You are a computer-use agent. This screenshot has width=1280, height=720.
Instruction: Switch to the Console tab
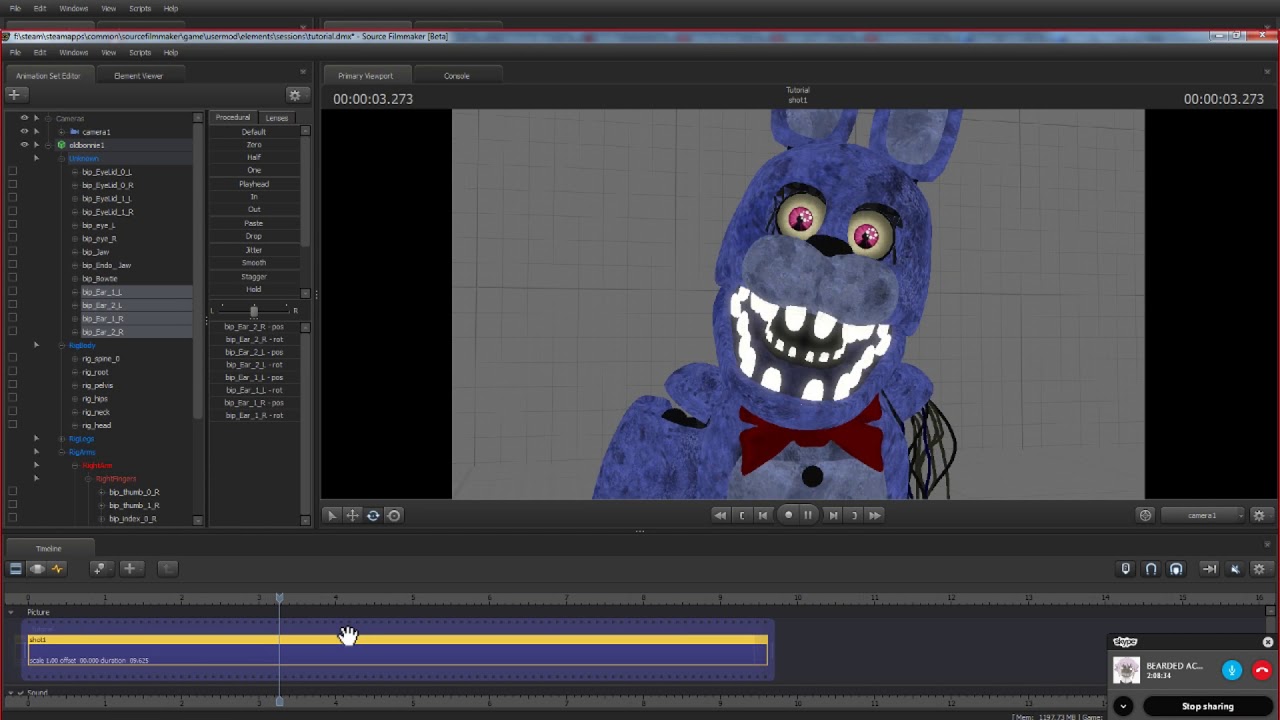pyautogui.click(x=457, y=76)
